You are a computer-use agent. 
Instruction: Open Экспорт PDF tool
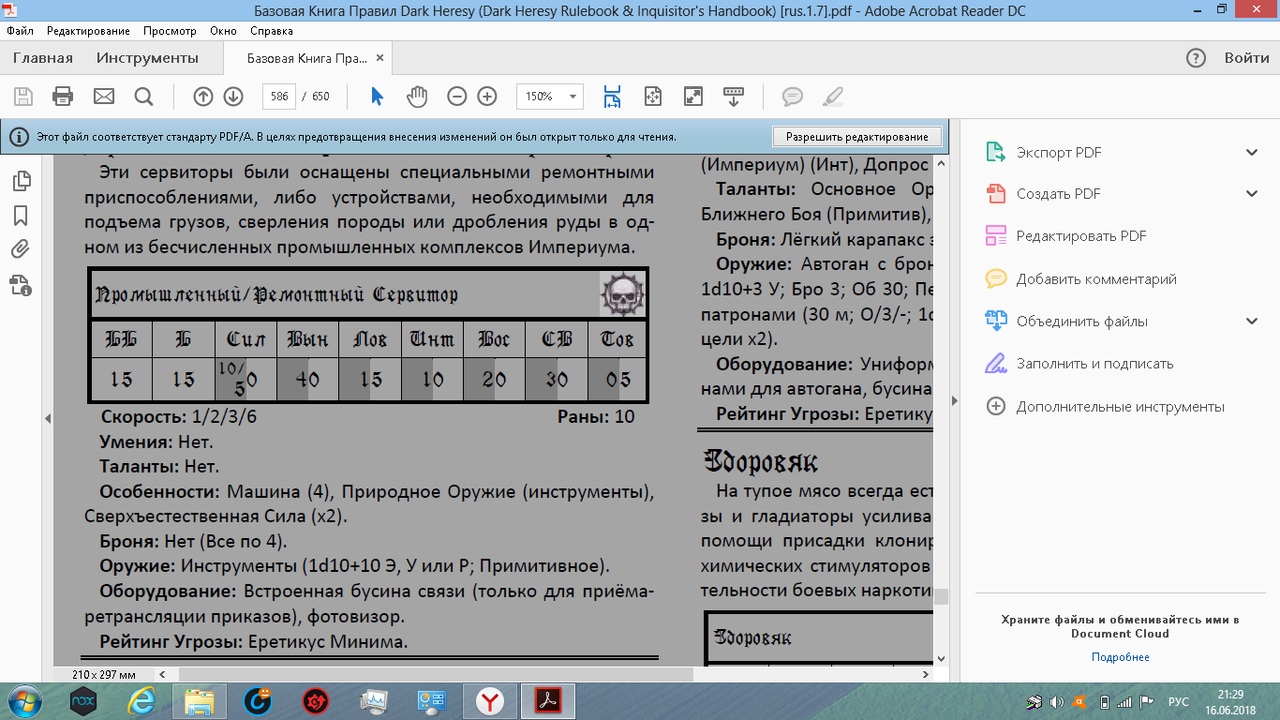click(x=1059, y=152)
